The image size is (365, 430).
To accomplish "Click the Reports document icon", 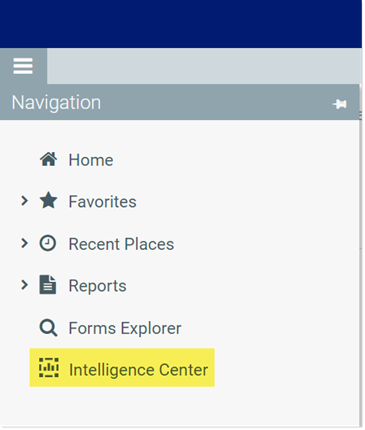I will [x=48, y=285].
